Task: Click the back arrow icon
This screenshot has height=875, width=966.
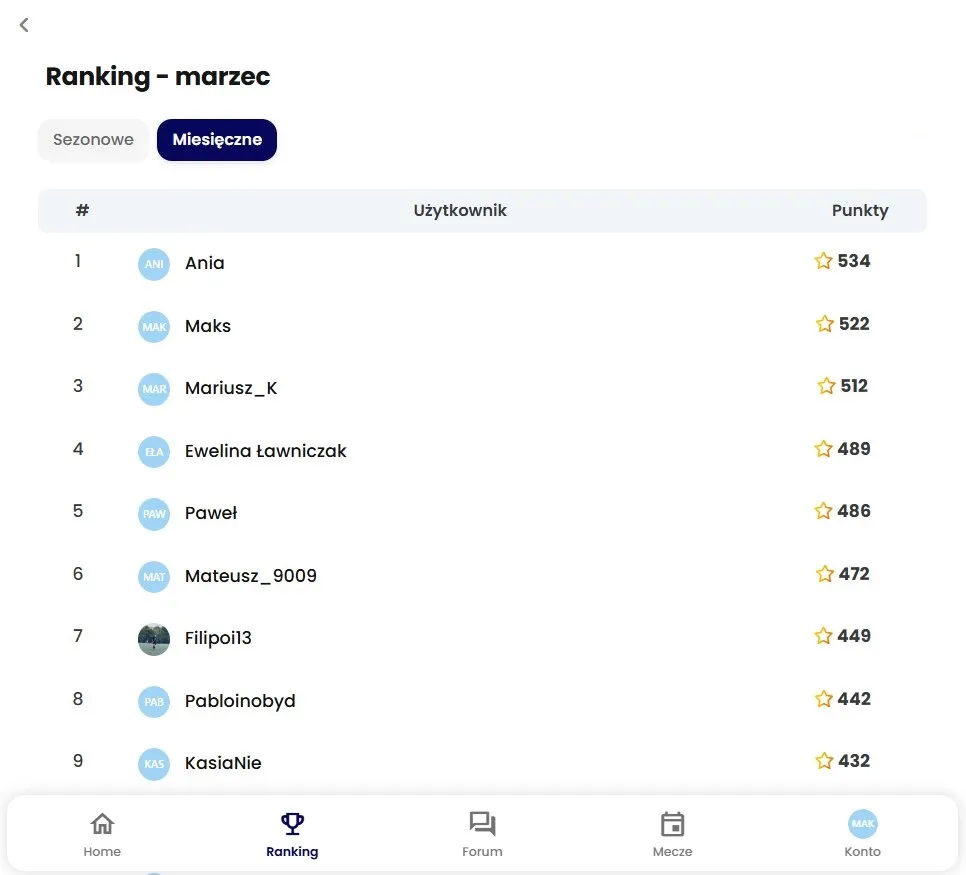Action: pos(24,25)
